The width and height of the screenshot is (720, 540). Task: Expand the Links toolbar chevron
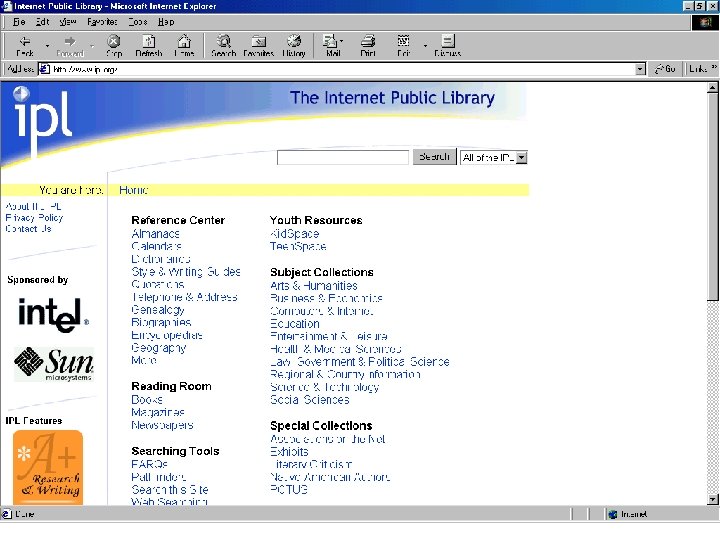pyautogui.click(x=714, y=68)
